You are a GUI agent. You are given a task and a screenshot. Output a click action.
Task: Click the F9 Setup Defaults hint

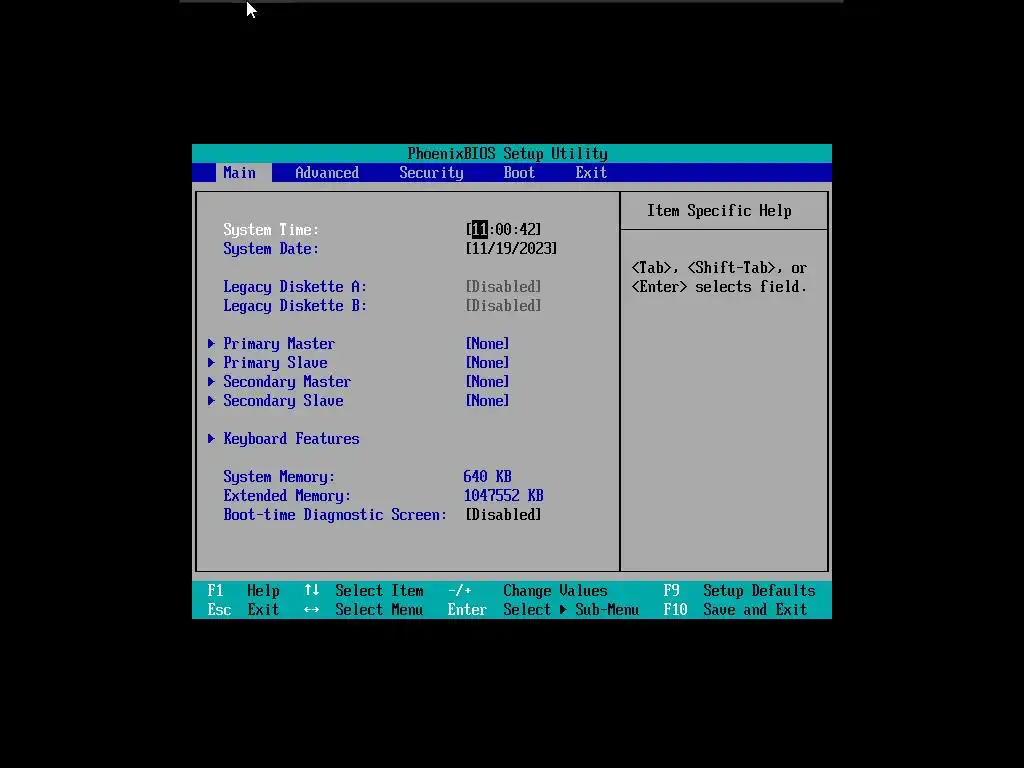coord(739,590)
